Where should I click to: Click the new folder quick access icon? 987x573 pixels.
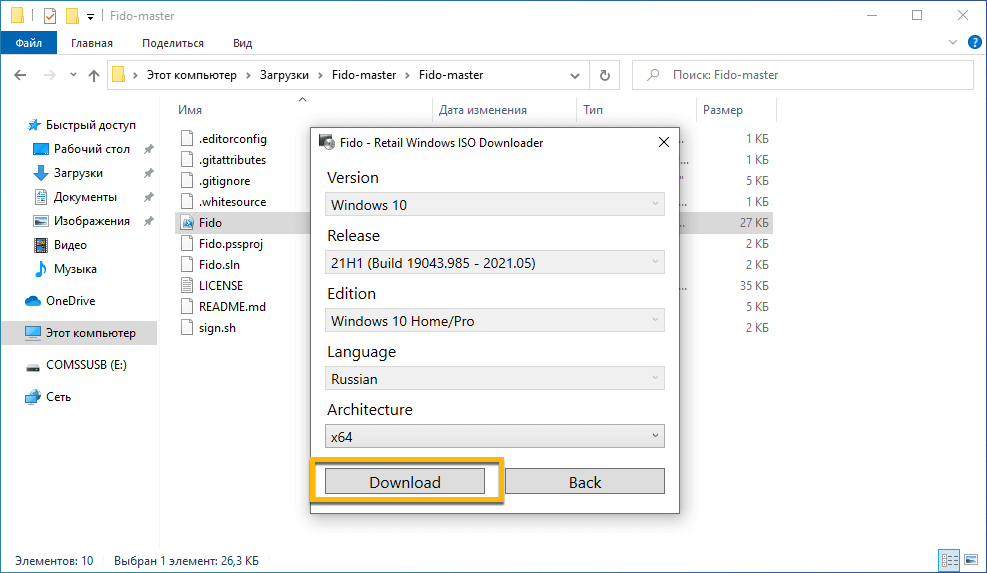click(x=72, y=15)
